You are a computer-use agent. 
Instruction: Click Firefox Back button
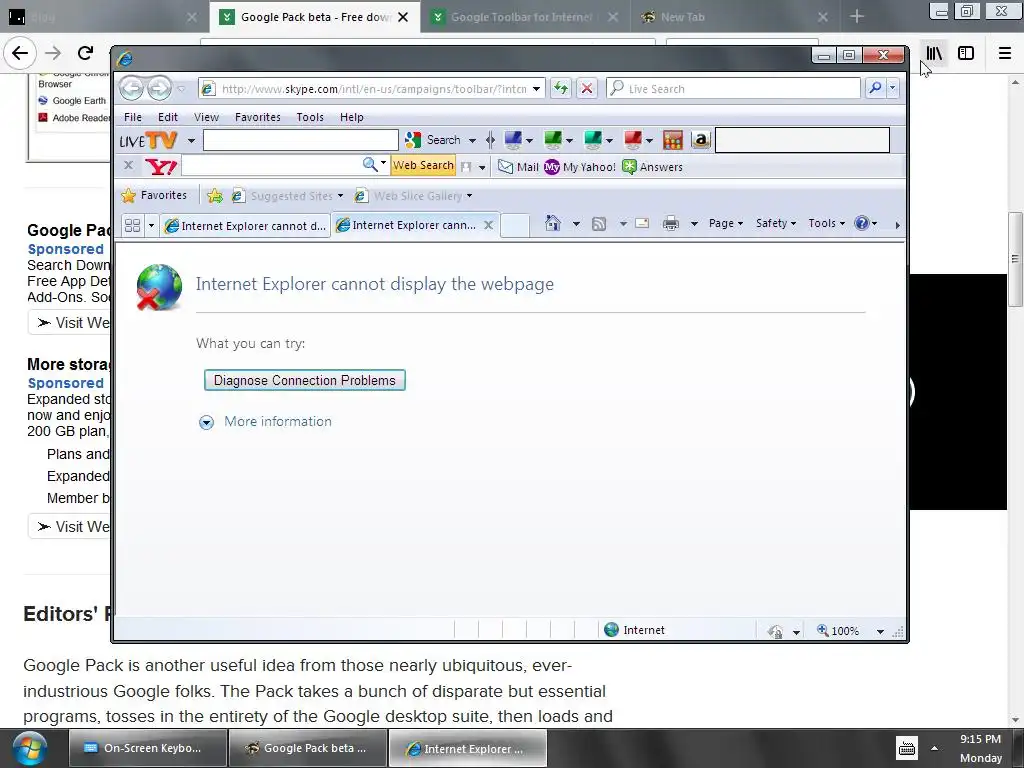(20, 53)
